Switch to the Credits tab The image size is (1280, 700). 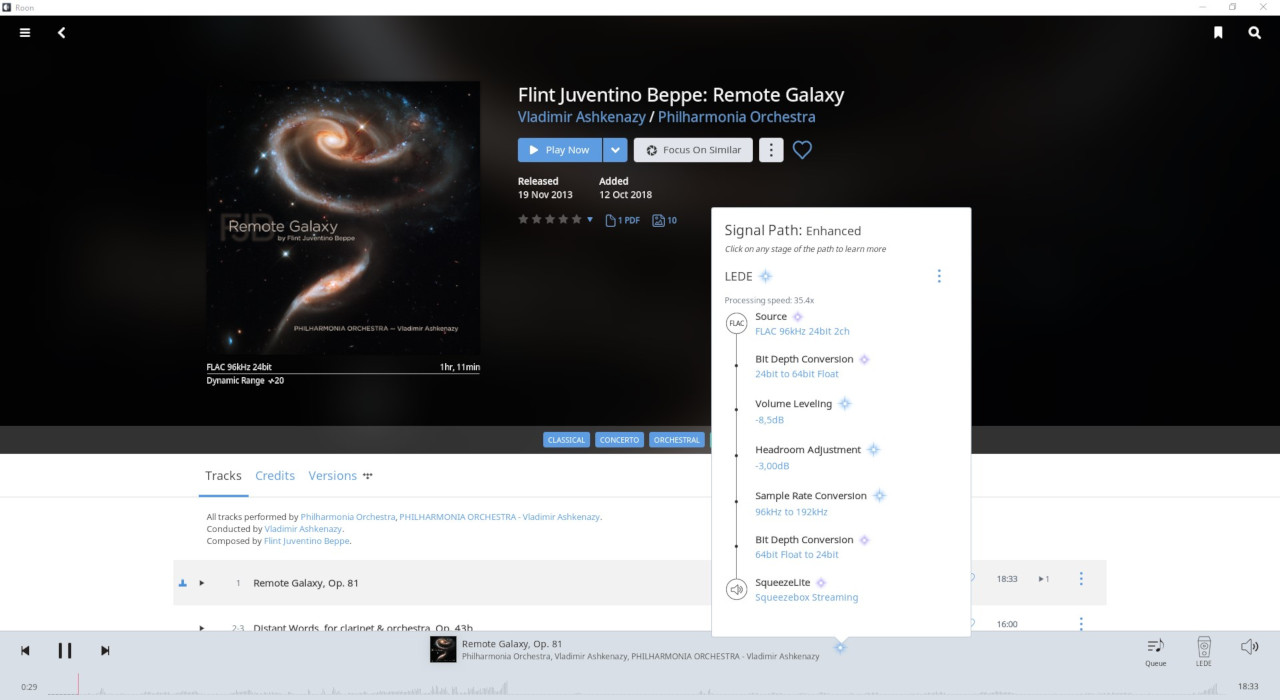(x=275, y=476)
